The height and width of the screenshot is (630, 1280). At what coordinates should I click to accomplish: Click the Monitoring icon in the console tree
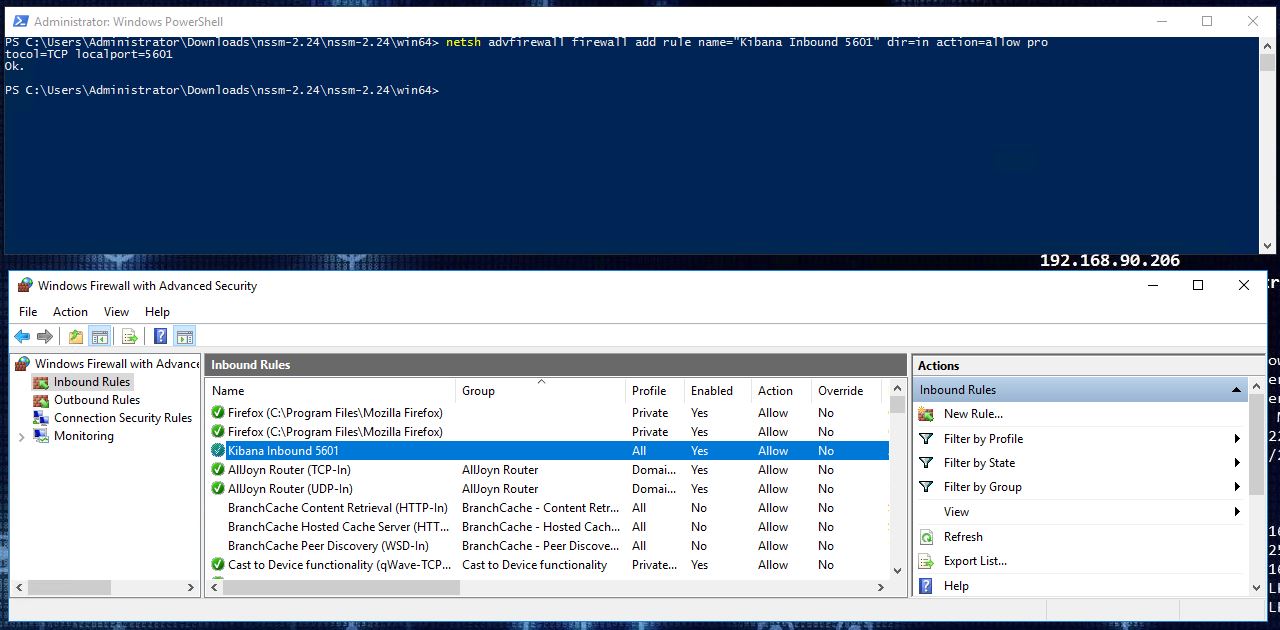click(41, 436)
